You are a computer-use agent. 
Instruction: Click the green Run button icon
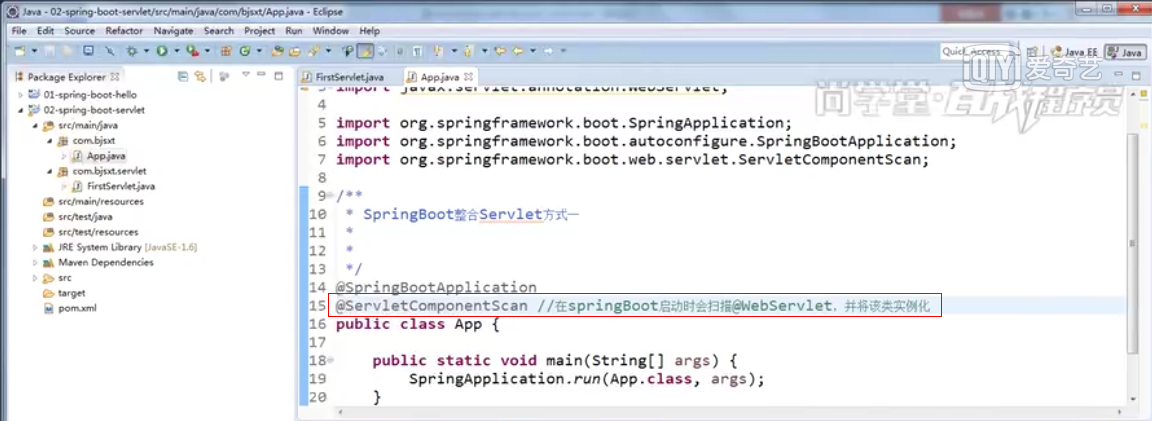tap(162, 51)
